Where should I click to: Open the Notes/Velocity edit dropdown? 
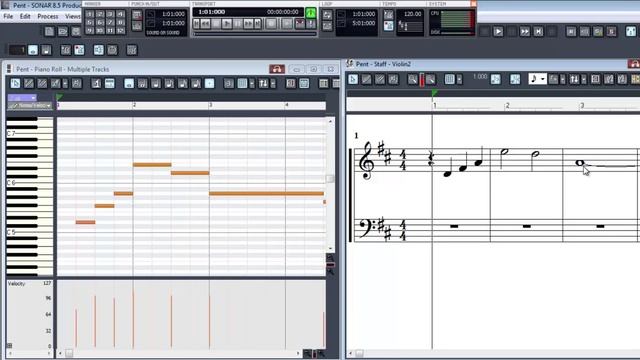29,106
